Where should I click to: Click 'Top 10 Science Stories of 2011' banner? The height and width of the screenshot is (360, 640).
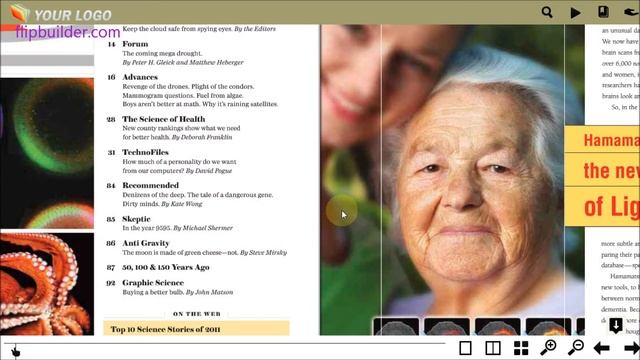pyautogui.click(x=196, y=329)
